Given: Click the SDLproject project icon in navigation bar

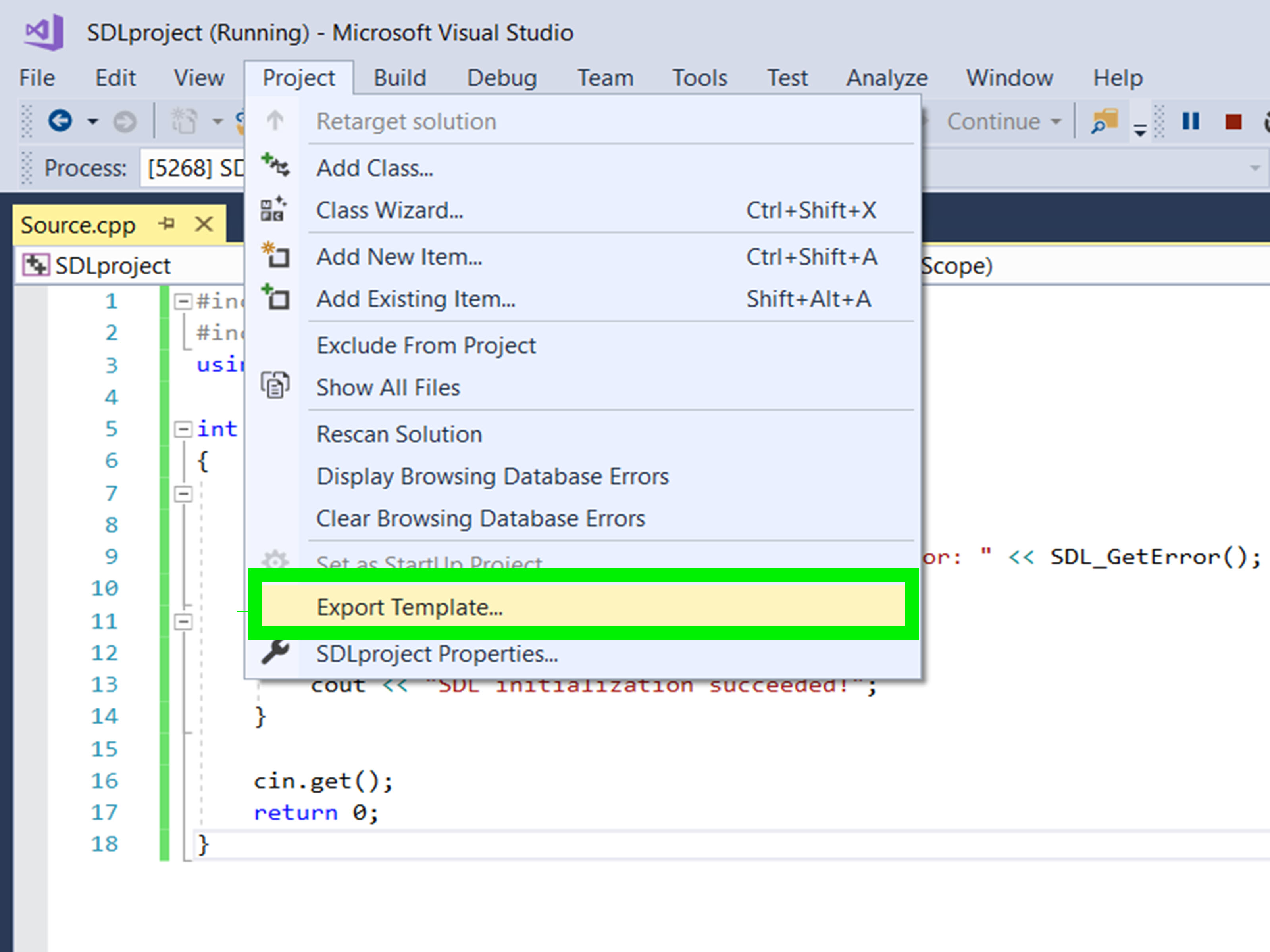Looking at the screenshot, I should click(x=36, y=265).
